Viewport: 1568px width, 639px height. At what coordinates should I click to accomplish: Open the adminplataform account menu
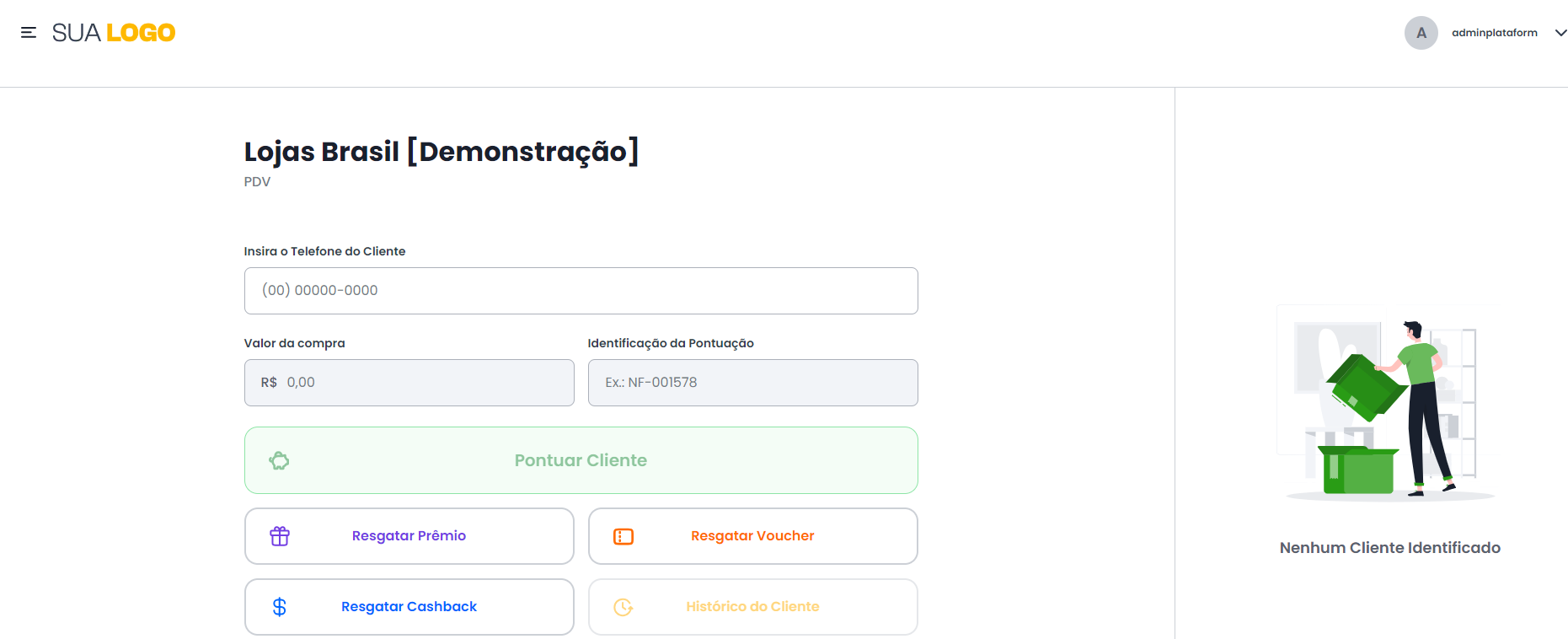click(x=1494, y=33)
